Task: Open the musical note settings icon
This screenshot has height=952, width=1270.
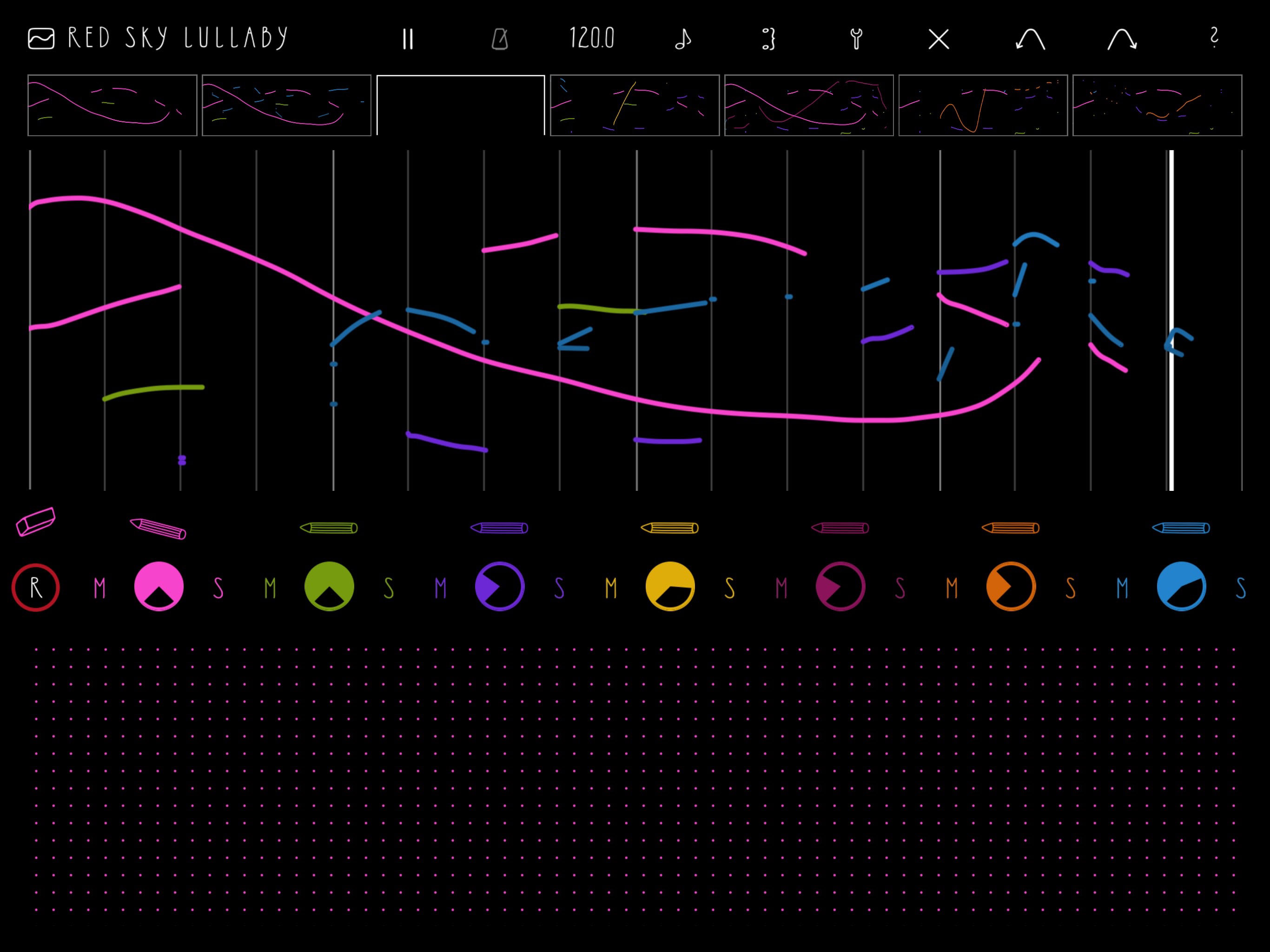Action: pos(683,39)
